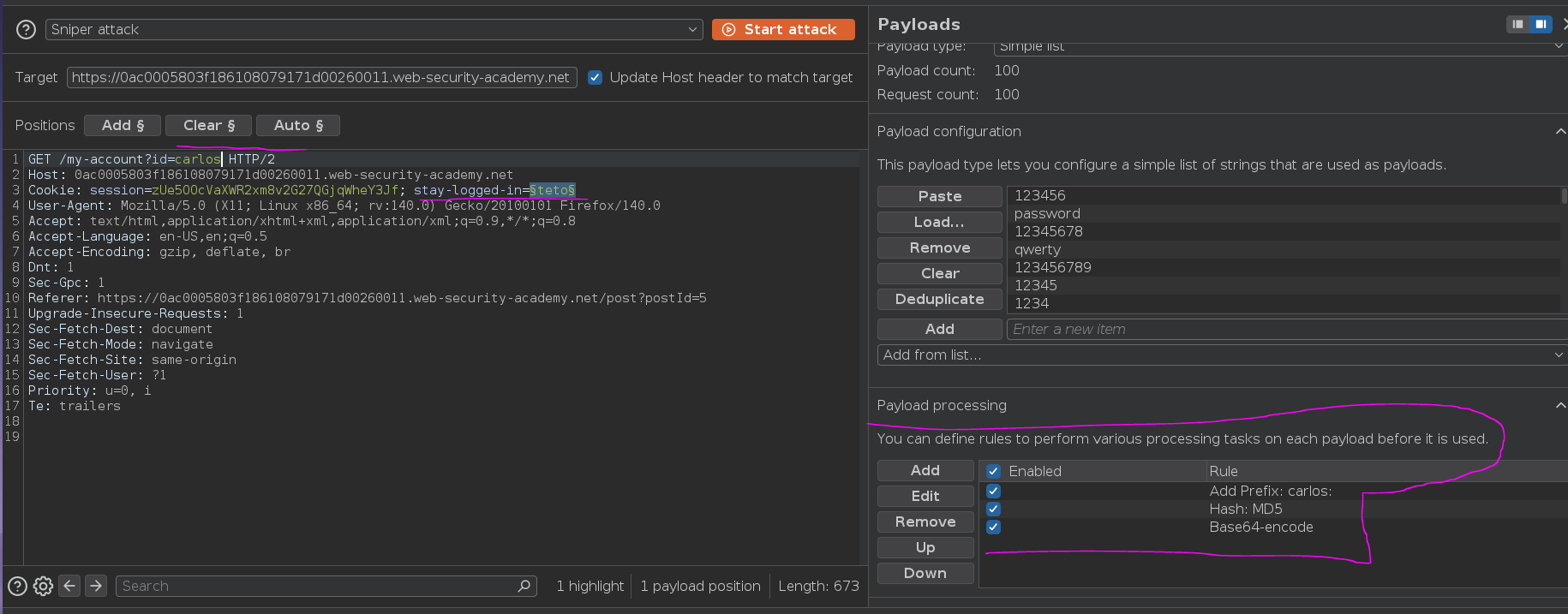The image size is (1568, 614).
Task: Move processing rule Up
Action: pos(925,547)
